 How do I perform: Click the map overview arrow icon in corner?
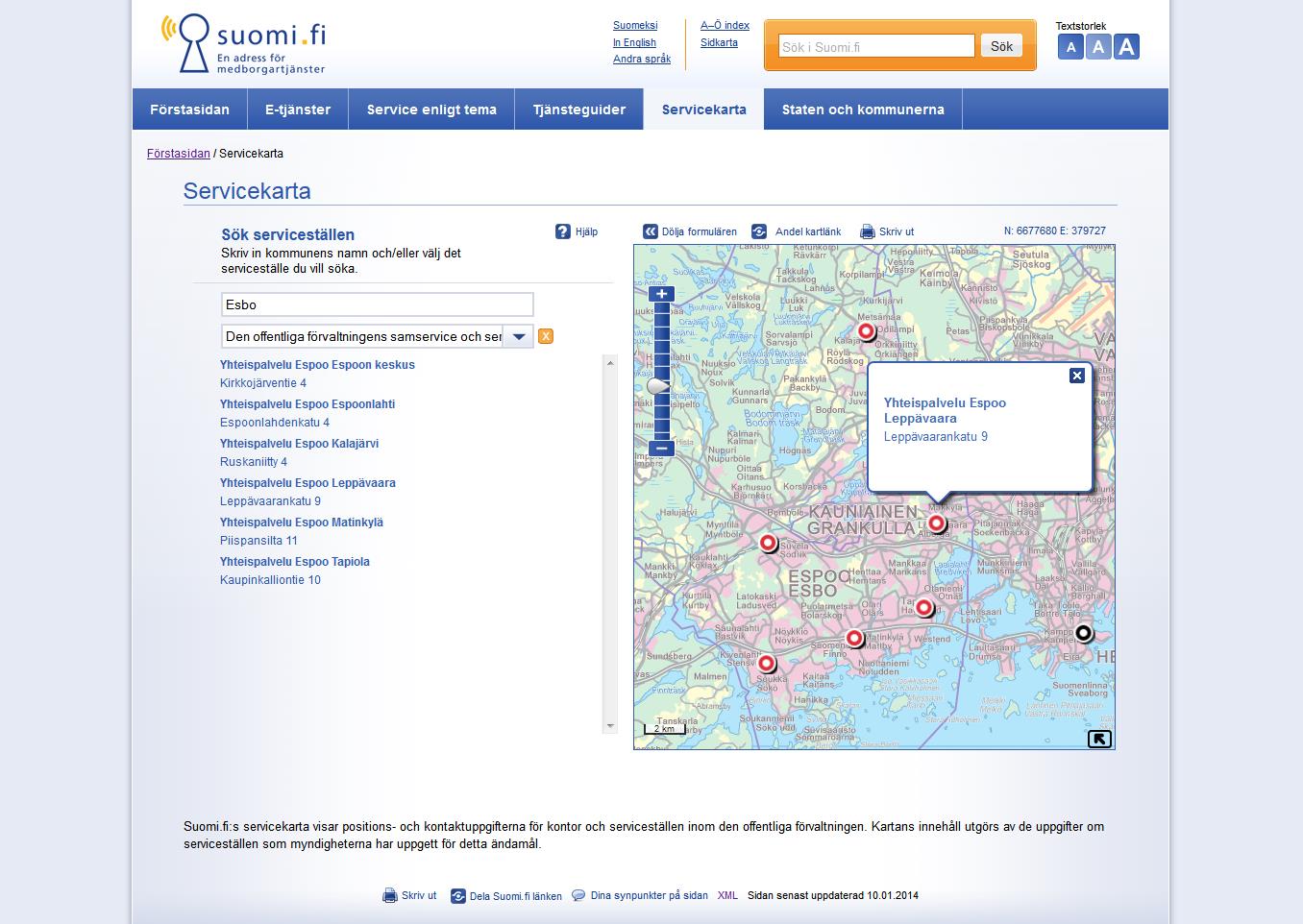pyautogui.click(x=1099, y=739)
